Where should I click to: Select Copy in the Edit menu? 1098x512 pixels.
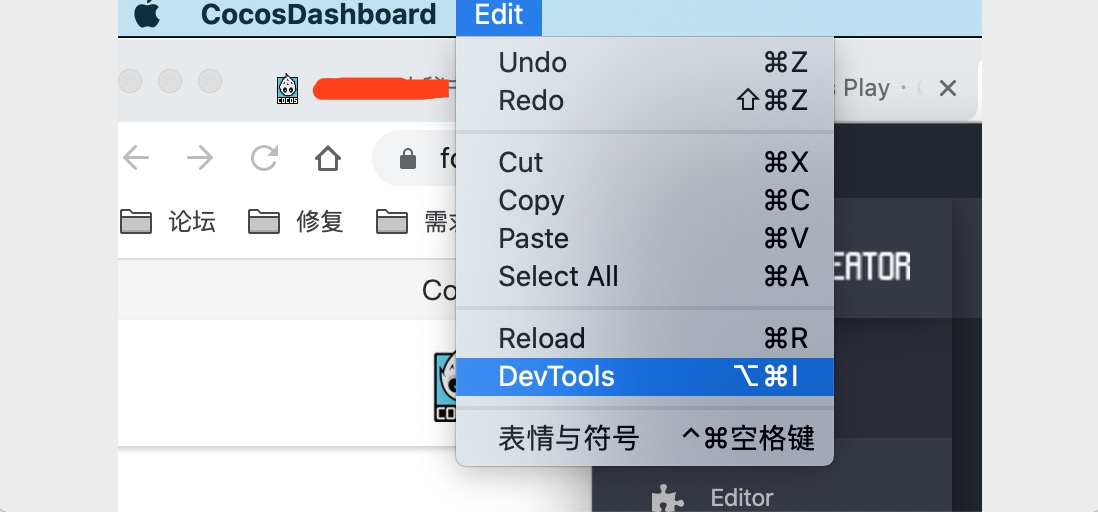[x=645, y=201]
